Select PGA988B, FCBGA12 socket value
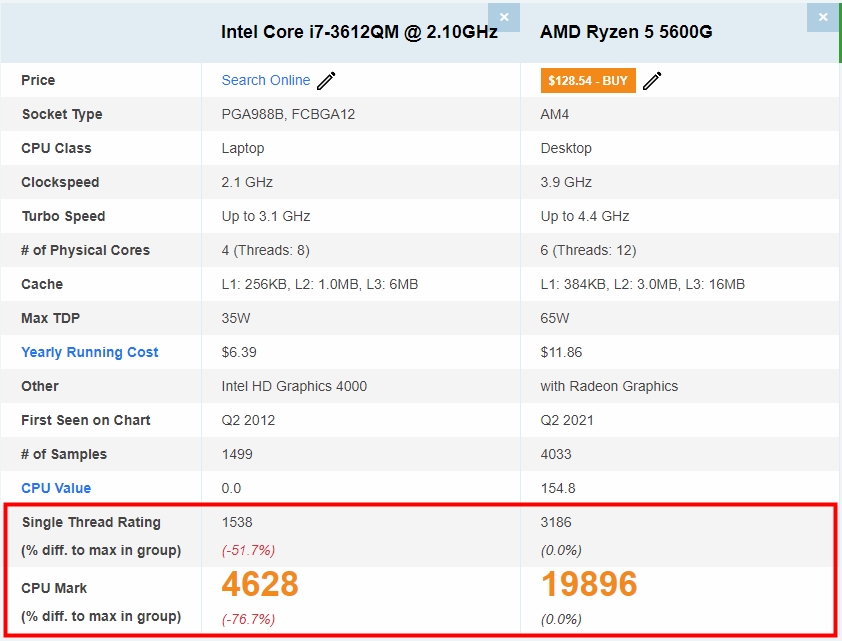 (288, 114)
